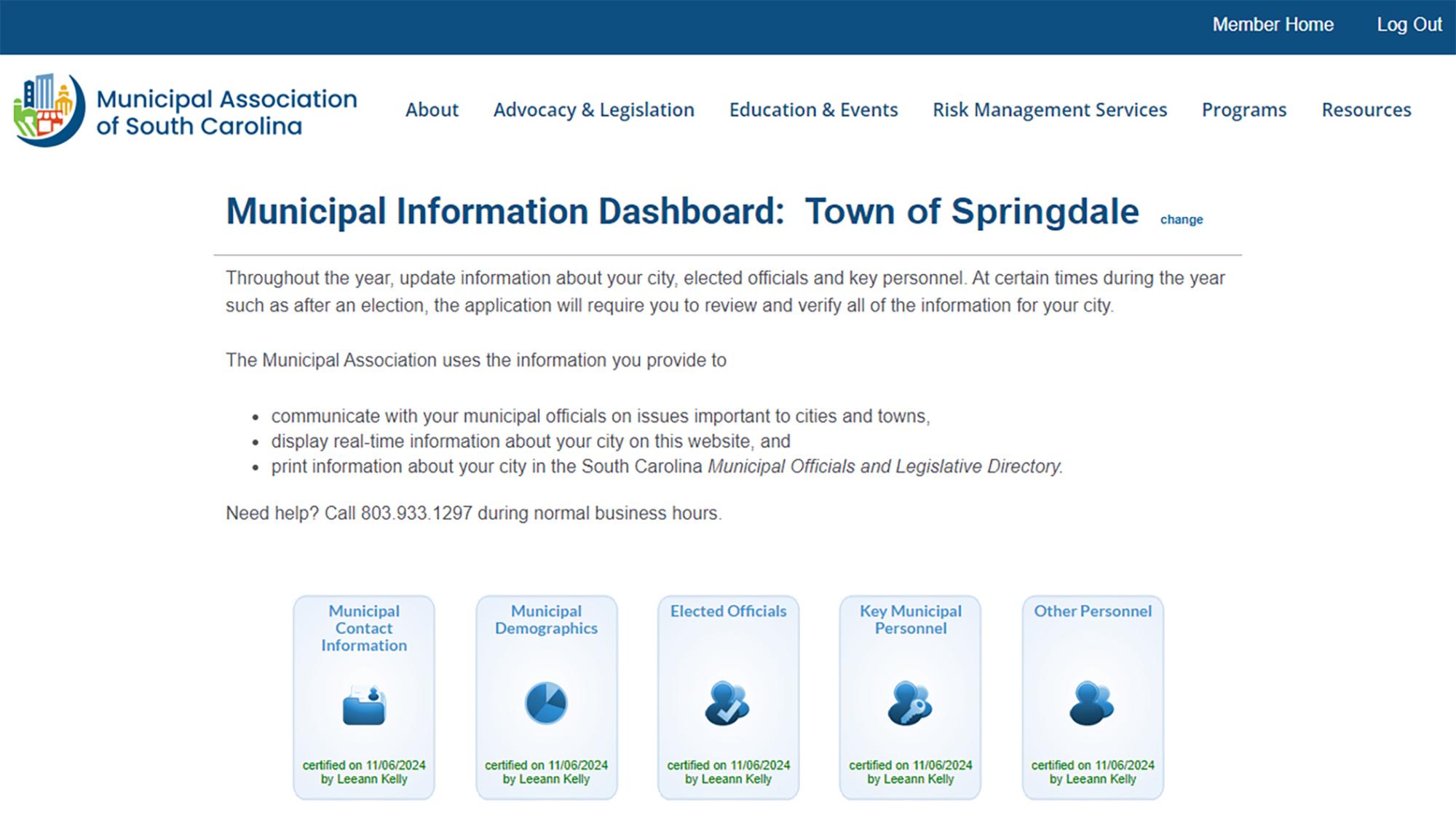Open the Resources dropdown menu
The height and width of the screenshot is (837, 1456).
[1366, 110]
